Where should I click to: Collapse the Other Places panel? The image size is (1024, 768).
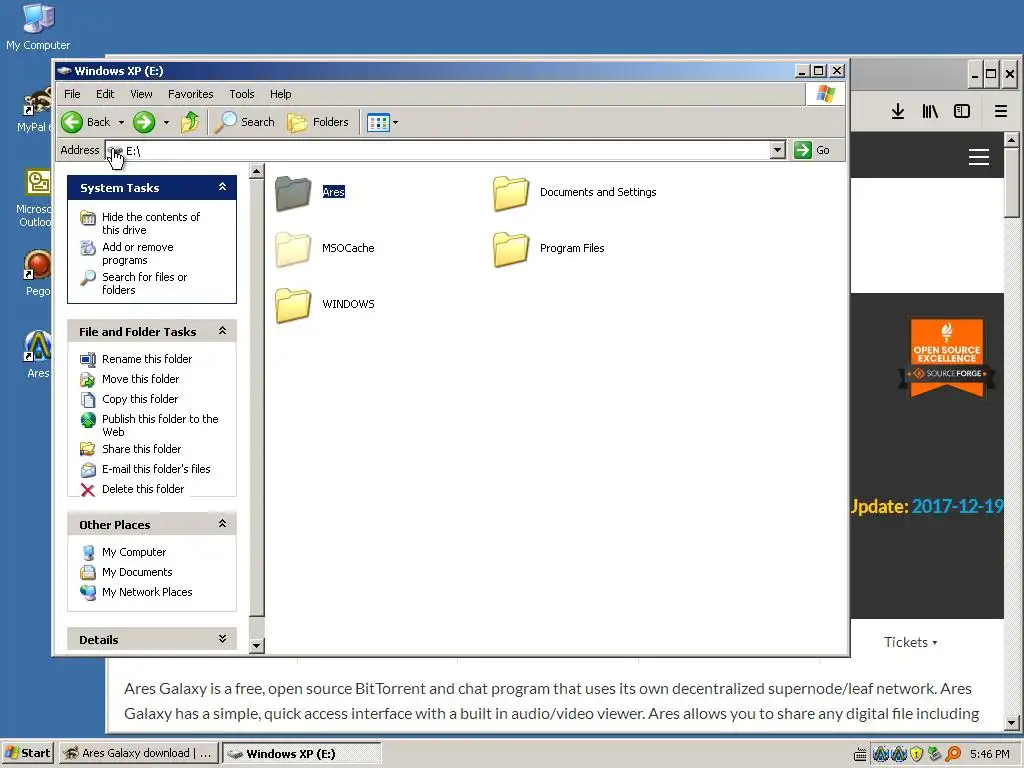click(222, 524)
